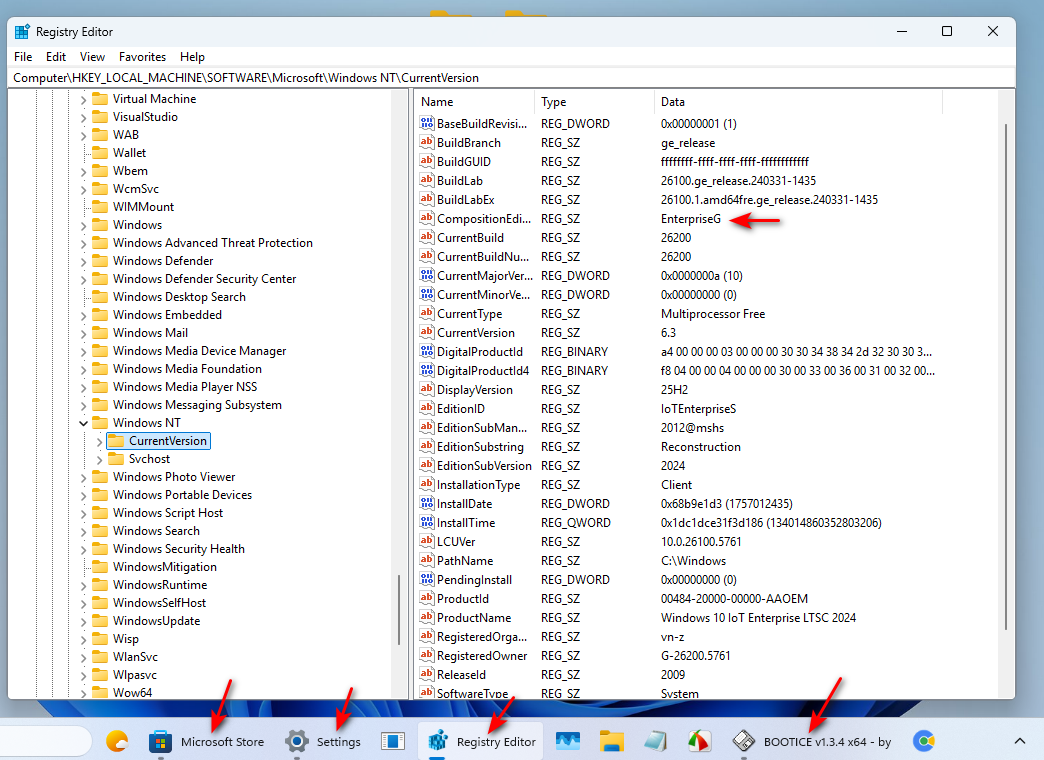Expand the WindowsUpdate key arrow
The image size is (1044, 760).
click(x=83, y=621)
